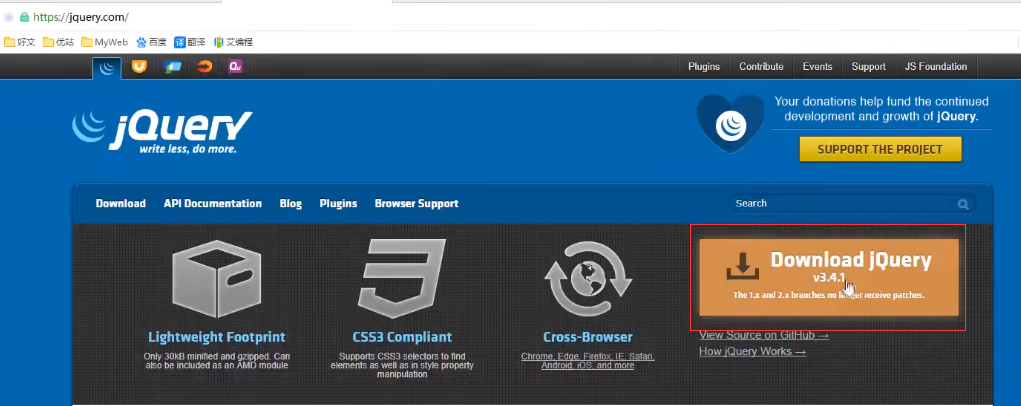Click the CSS3 shield icon
The image size is (1021, 406).
tap(402, 278)
